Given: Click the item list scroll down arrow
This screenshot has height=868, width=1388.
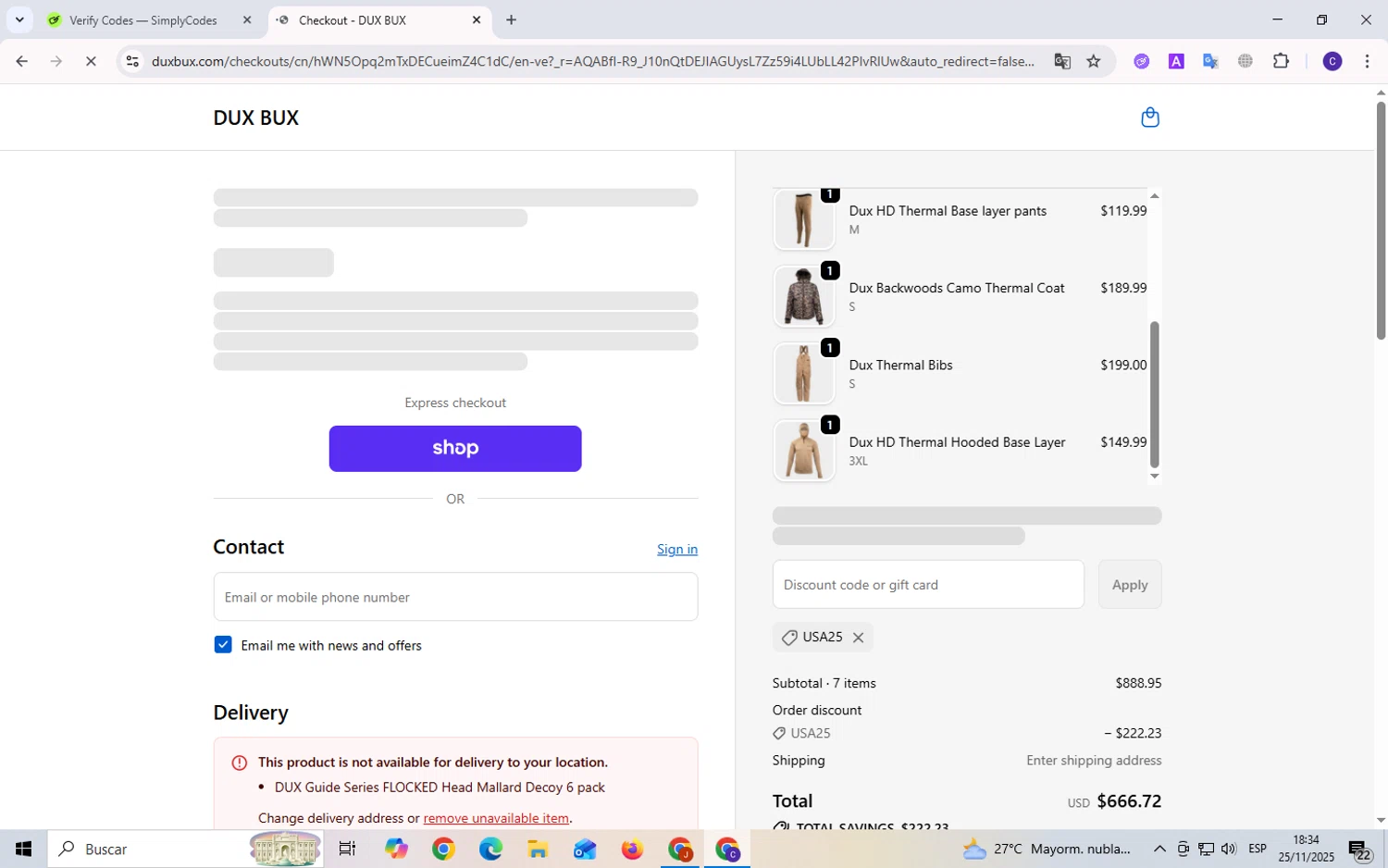Looking at the screenshot, I should coord(1154,477).
